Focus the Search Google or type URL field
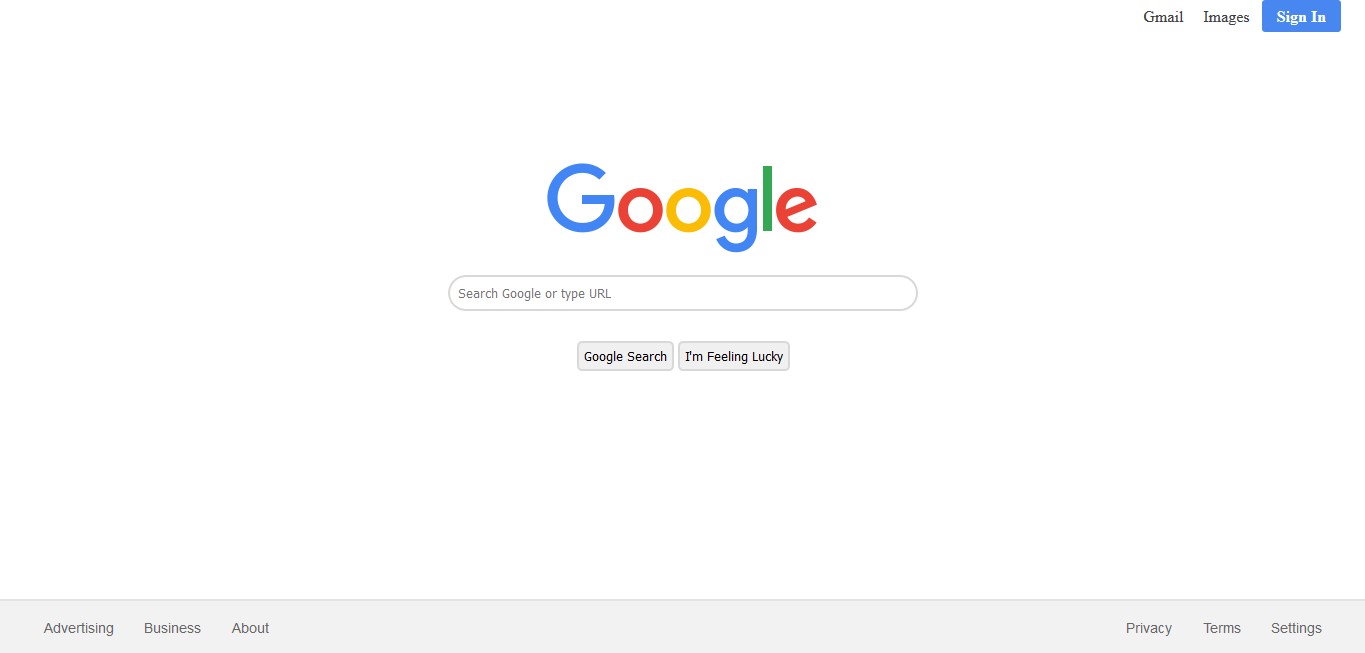Viewport: 1365px width, 653px height. point(683,293)
